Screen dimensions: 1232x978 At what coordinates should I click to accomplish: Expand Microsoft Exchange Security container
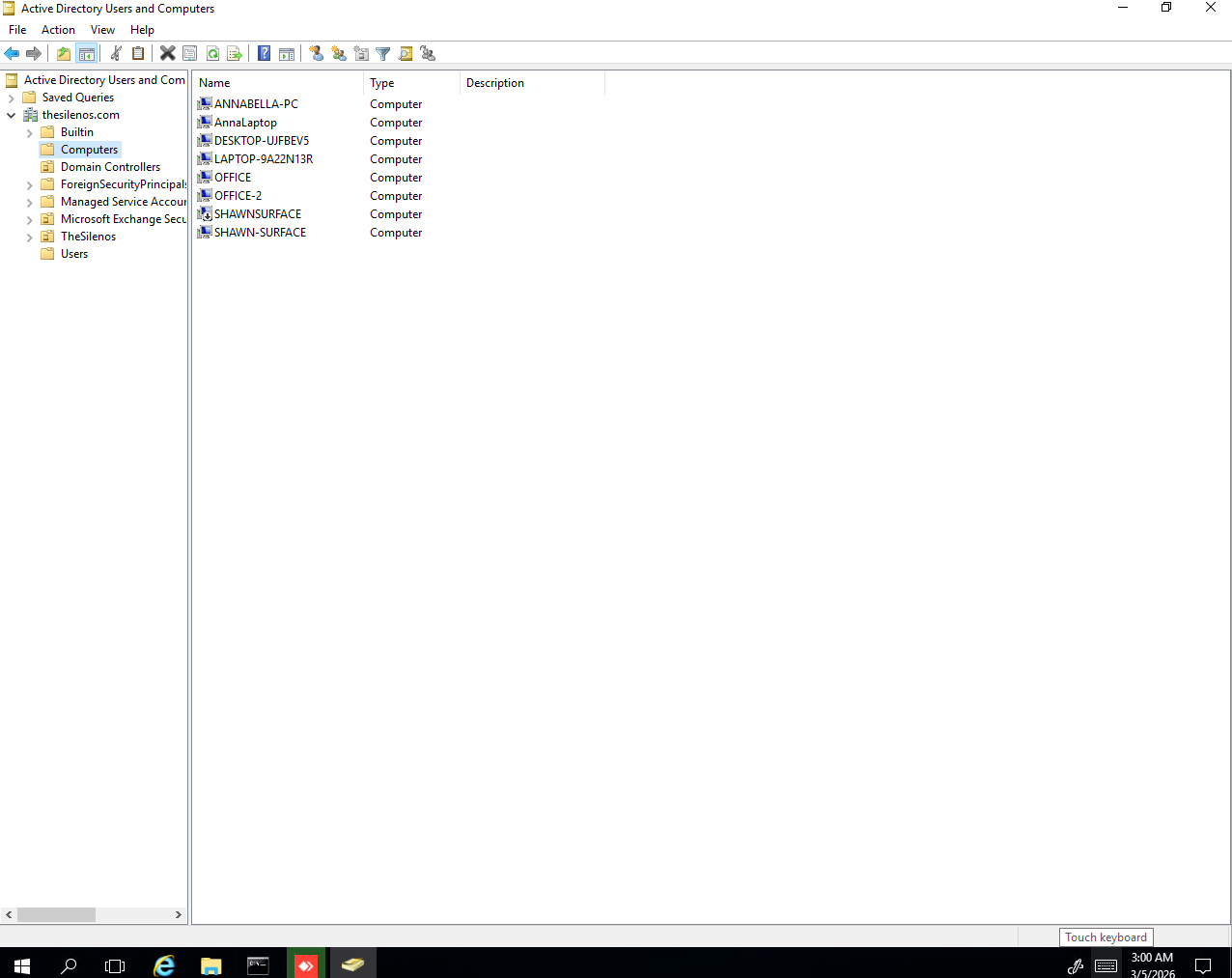pos(29,219)
